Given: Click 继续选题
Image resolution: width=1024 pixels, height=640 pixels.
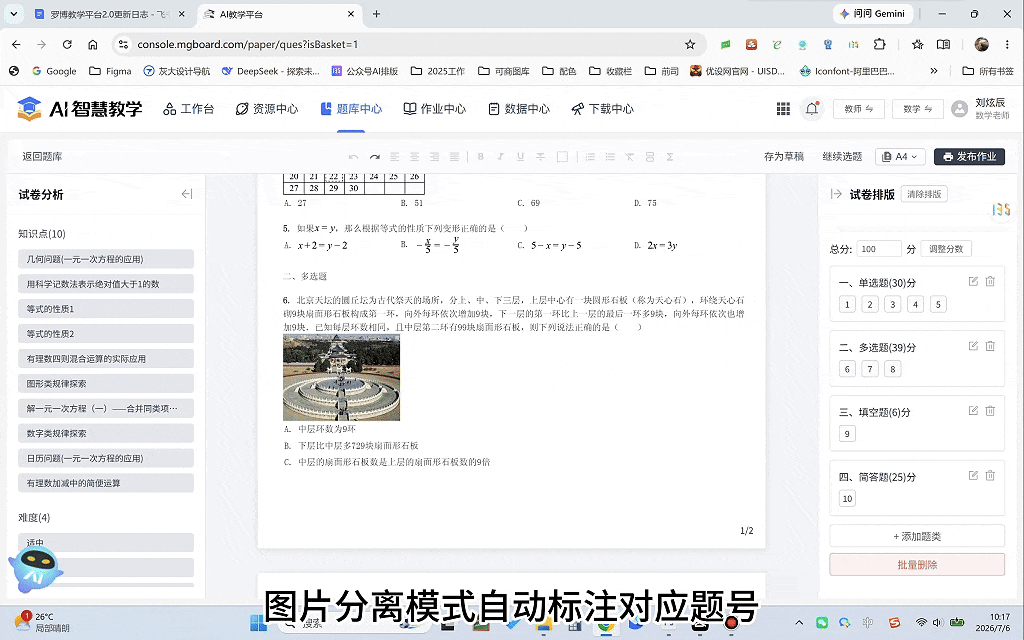Looking at the screenshot, I should click(x=842, y=157).
